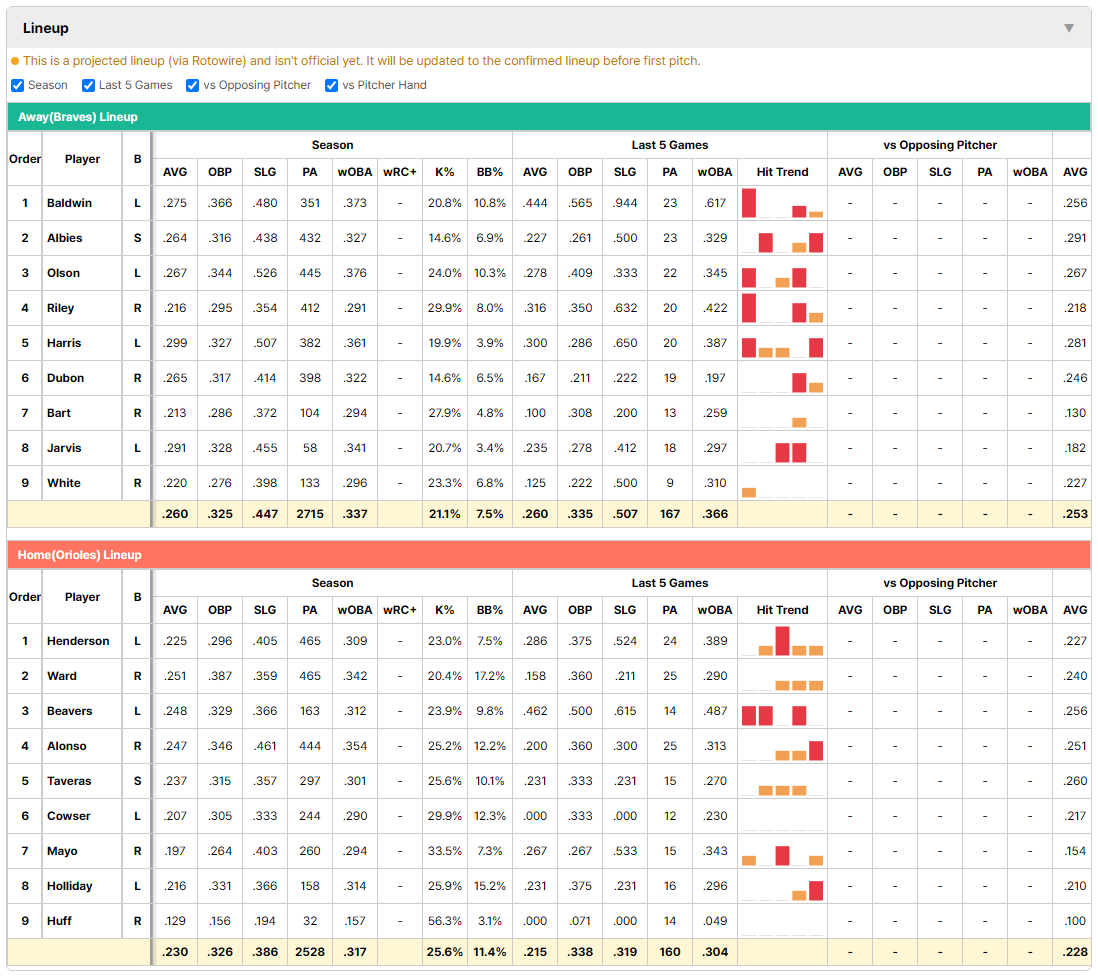Uncheck the Season checkbox

coord(18,85)
